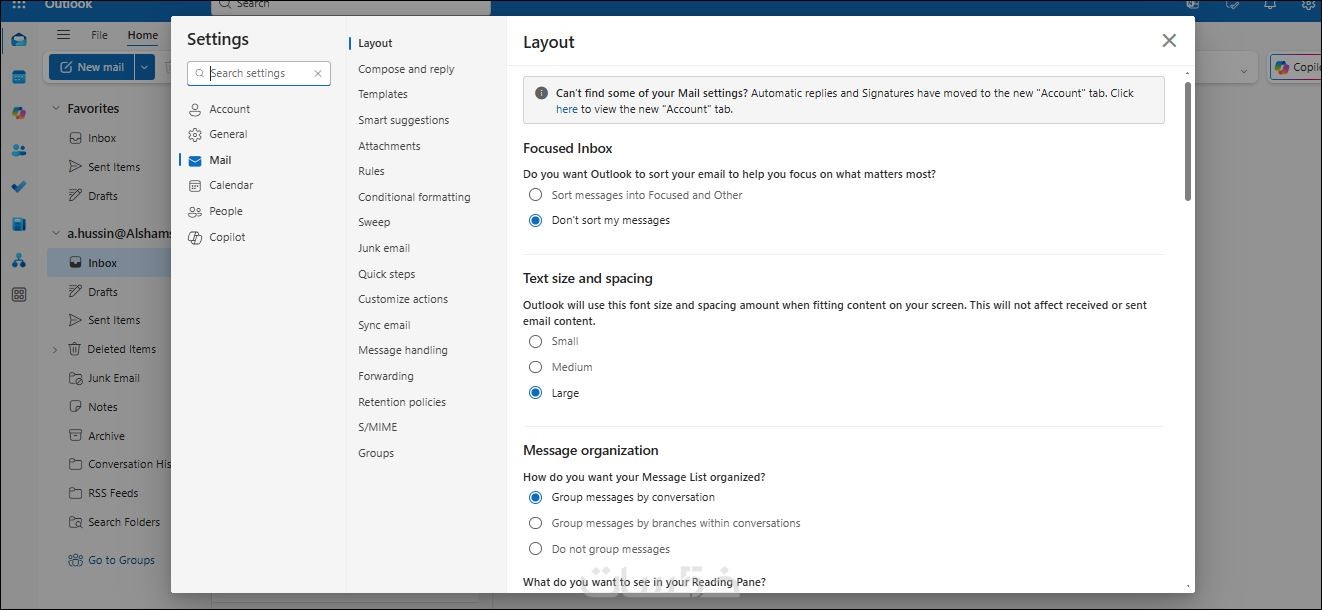Click the notifications bell icon
Screen dimensions: 1322x610
click(1270, 5)
